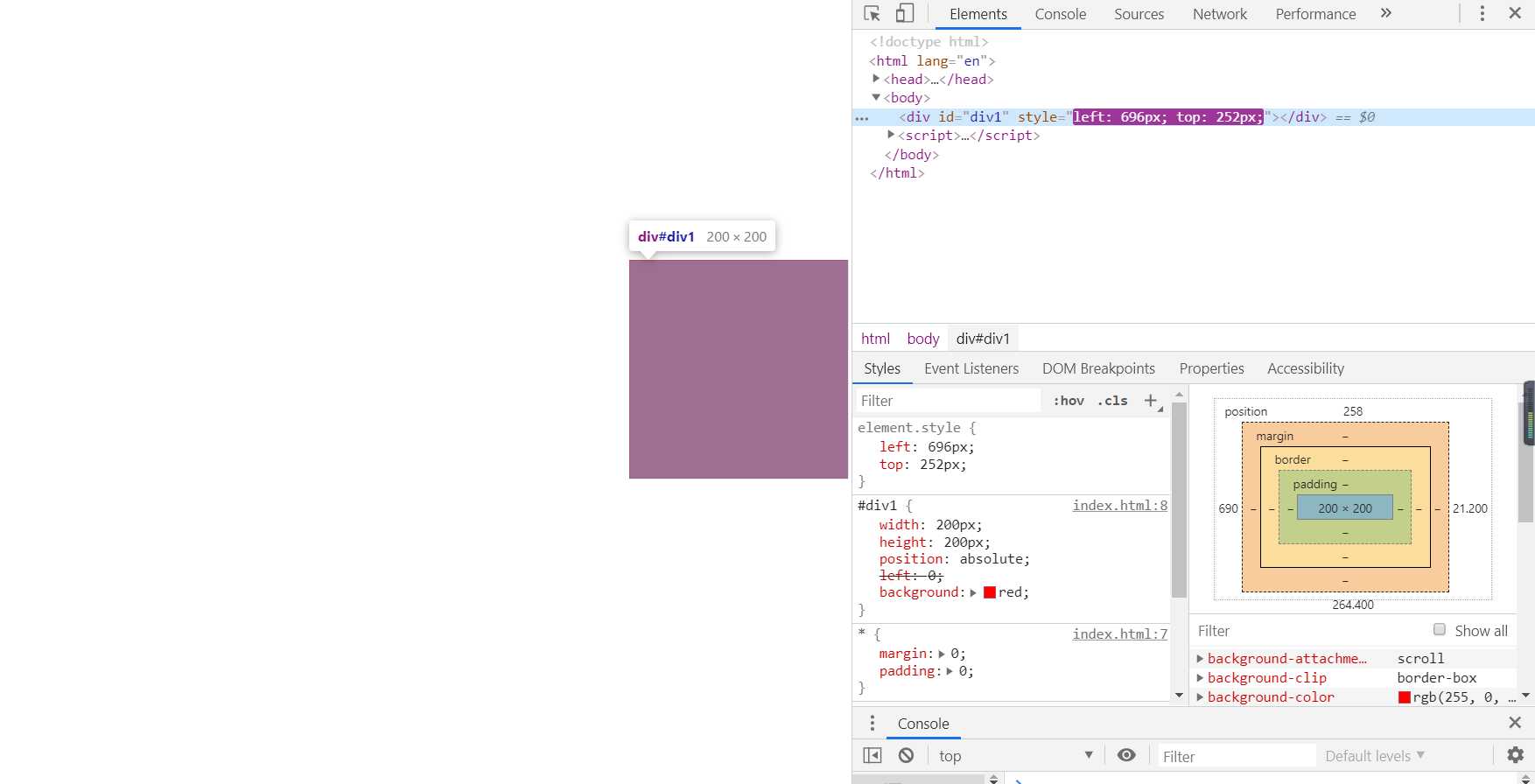Screen dimensions: 1535x784
Task: Open index.html:8 source link
Action: [1120, 505]
